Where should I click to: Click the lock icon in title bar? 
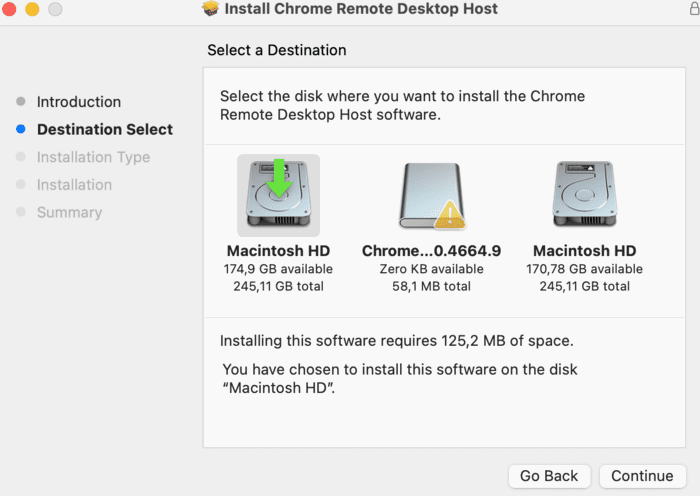(x=694, y=8)
